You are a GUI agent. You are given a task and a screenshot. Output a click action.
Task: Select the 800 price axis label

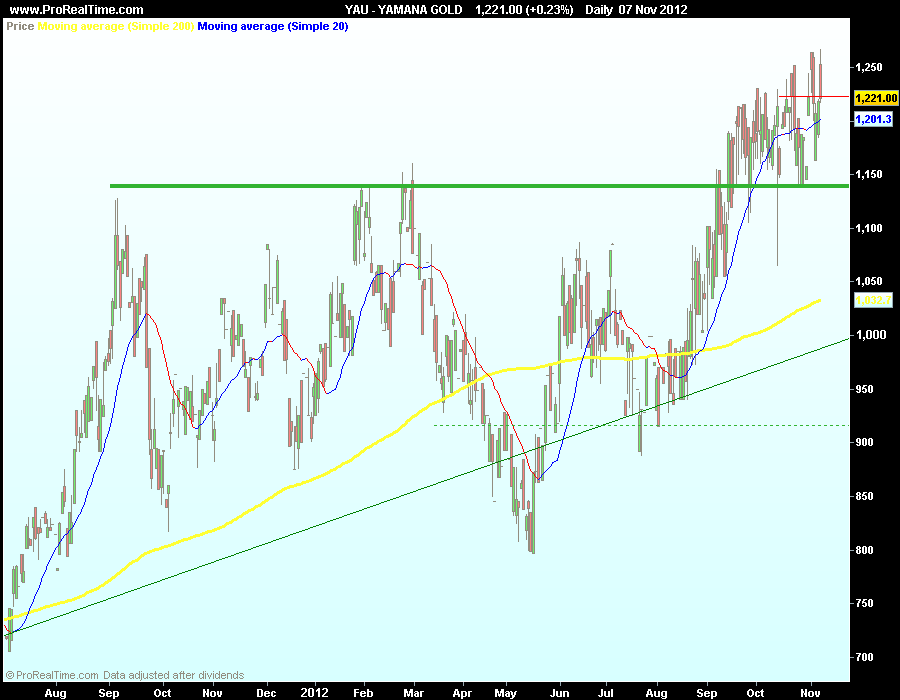pos(864,550)
